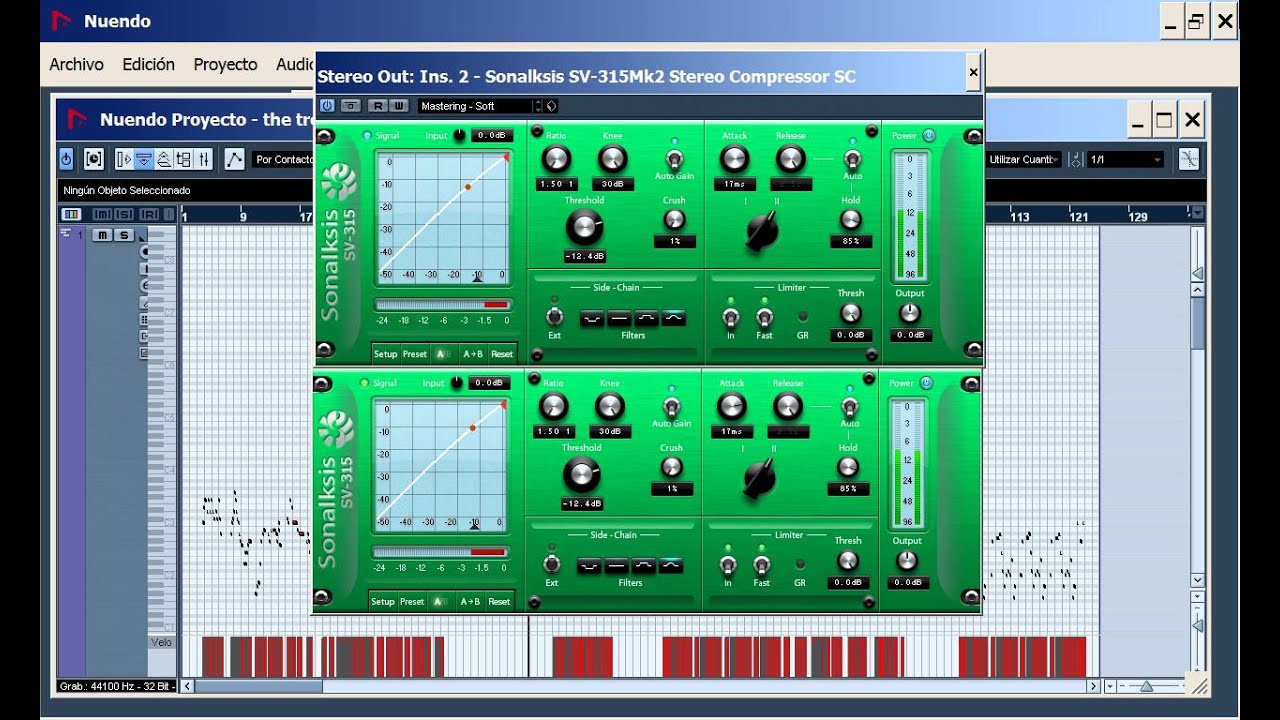Click A→B copy button in upper panel
This screenshot has width=1280, height=720.
473,354
